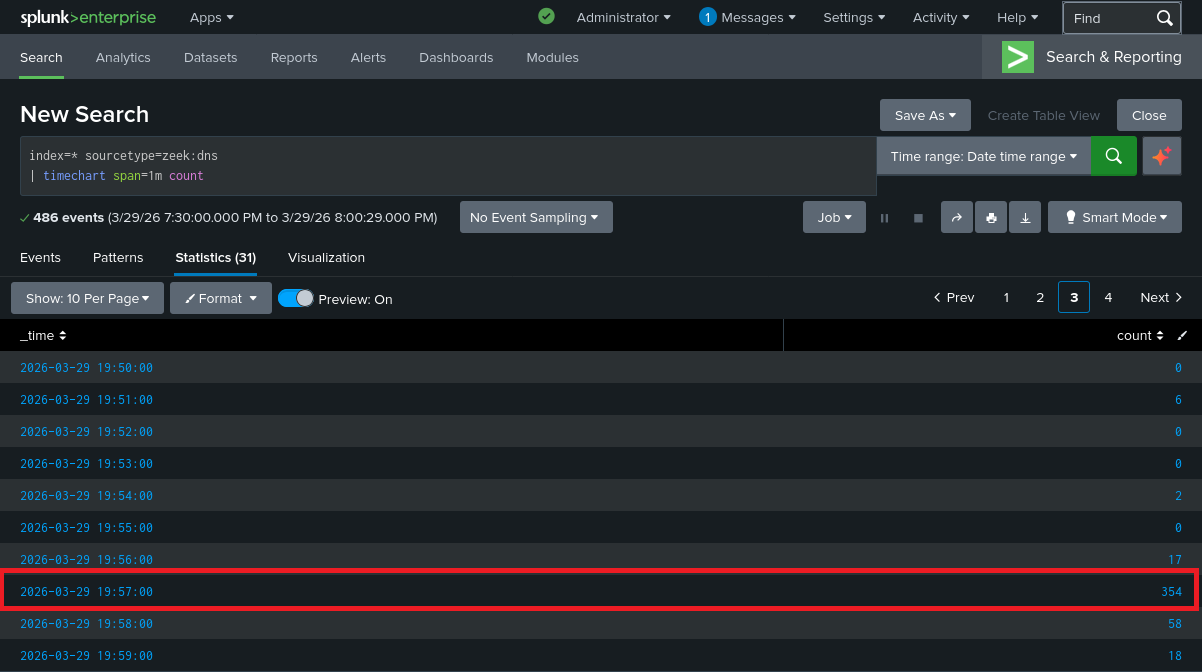The height and width of the screenshot is (672, 1202).
Task: Open the Time range picker
Action: 983,156
